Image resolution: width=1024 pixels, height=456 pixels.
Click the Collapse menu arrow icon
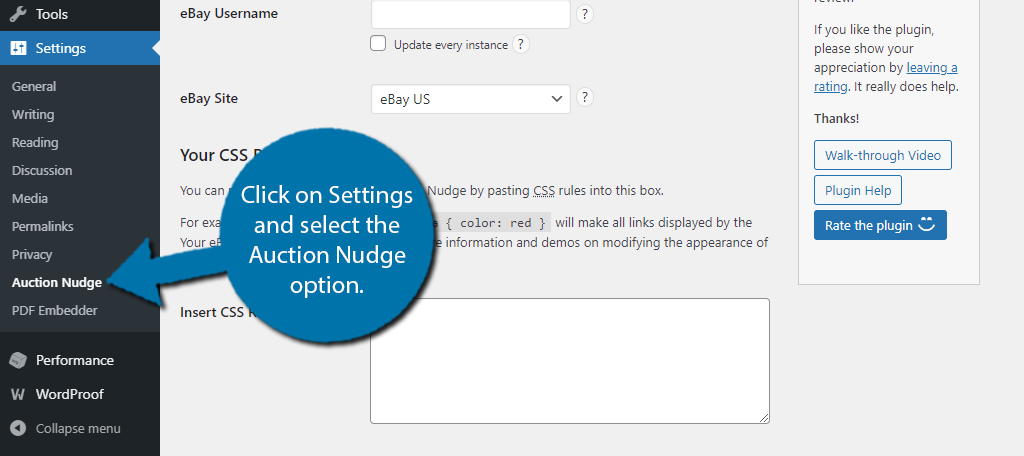pos(18,429)
